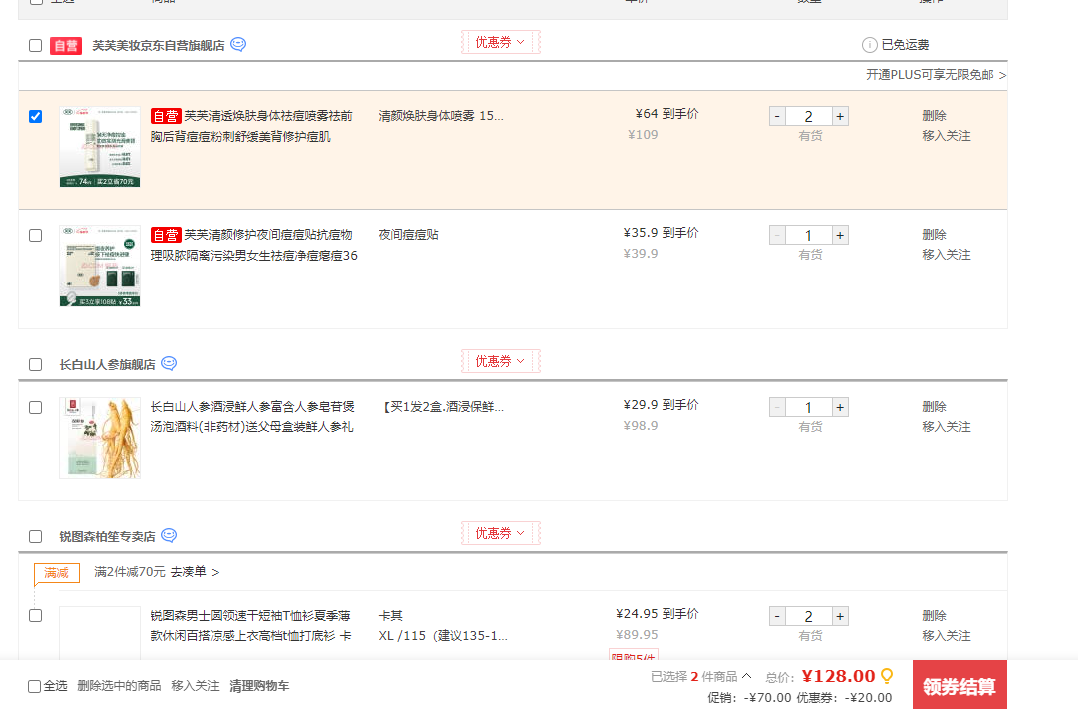
Task: Click 清颜焕肤身体喷雾 variant text
Action: 441,116
